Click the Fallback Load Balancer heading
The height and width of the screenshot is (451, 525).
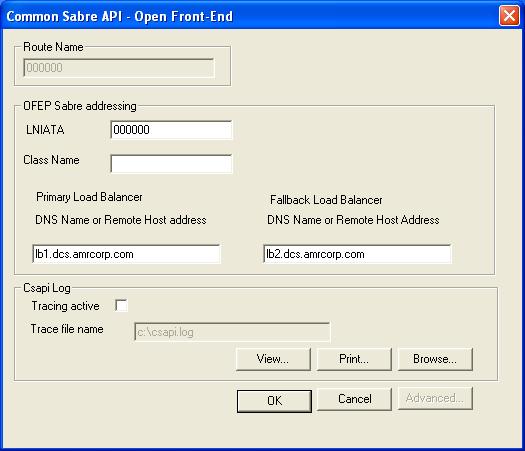pyautogui.click(x=326, y=200)
